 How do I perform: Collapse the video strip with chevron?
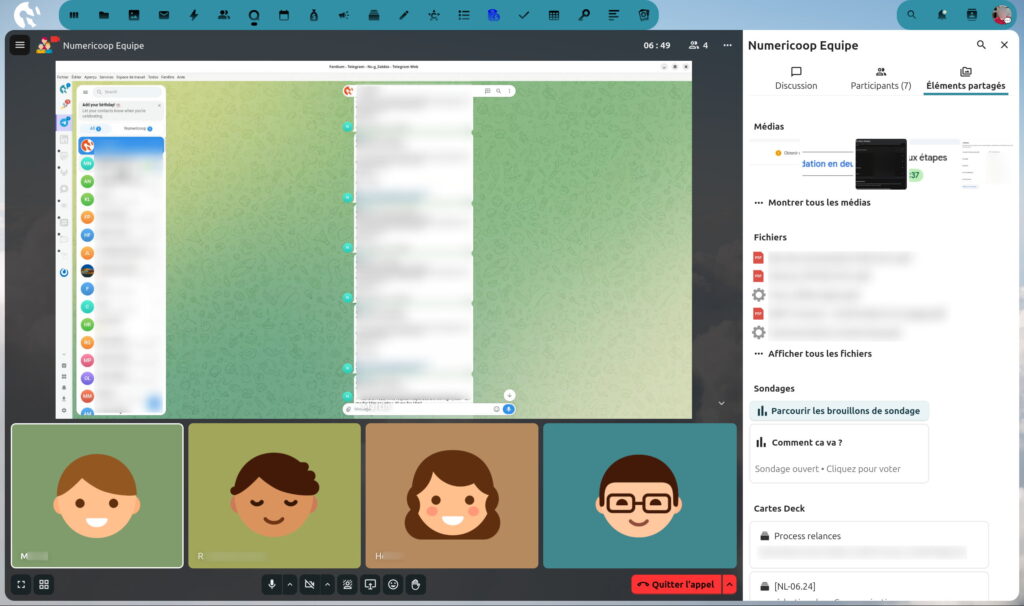(722, 403)
